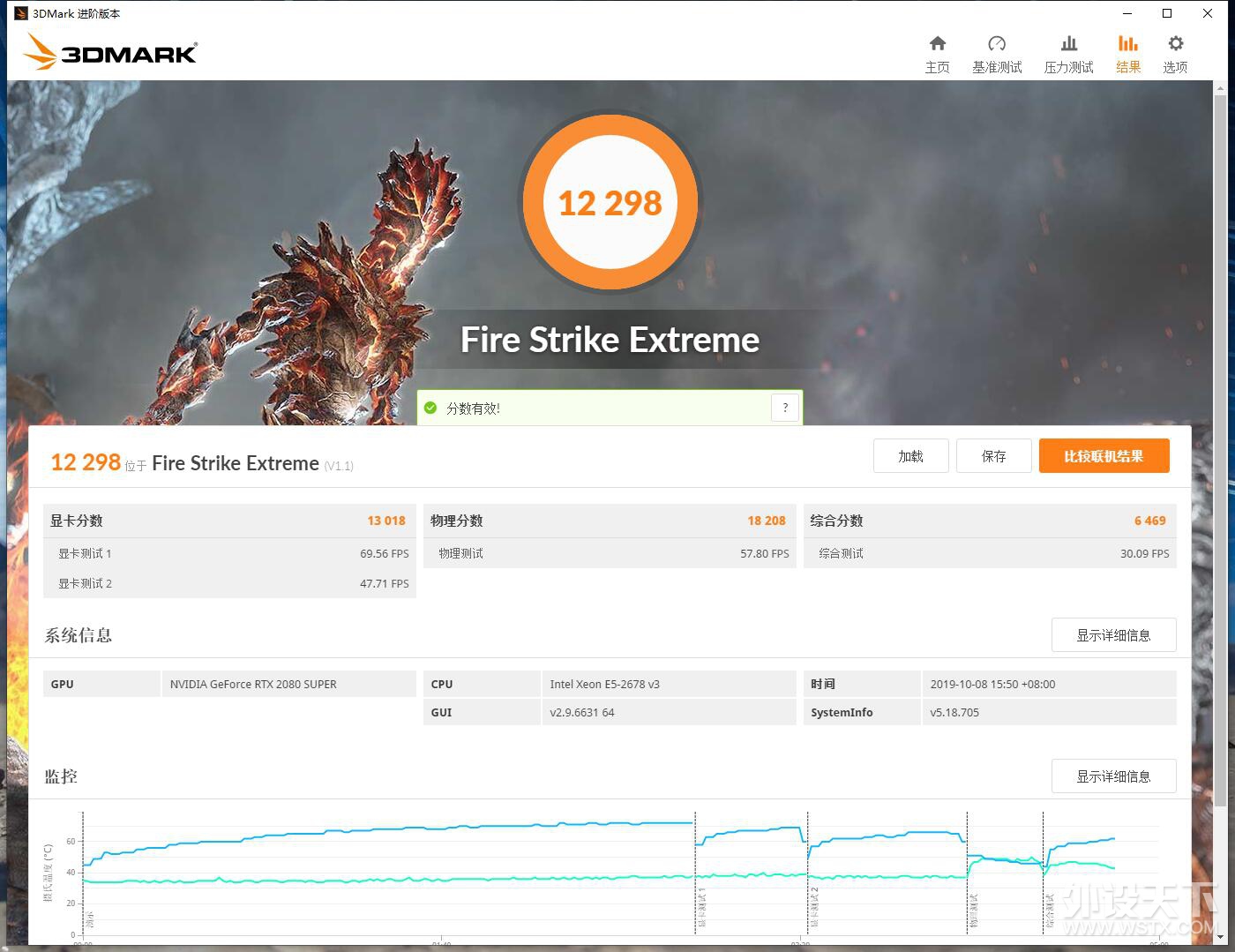Click the 基准测试 tab label
The width and height of the screenshot is (1235, 952).
tap(997, 67)
